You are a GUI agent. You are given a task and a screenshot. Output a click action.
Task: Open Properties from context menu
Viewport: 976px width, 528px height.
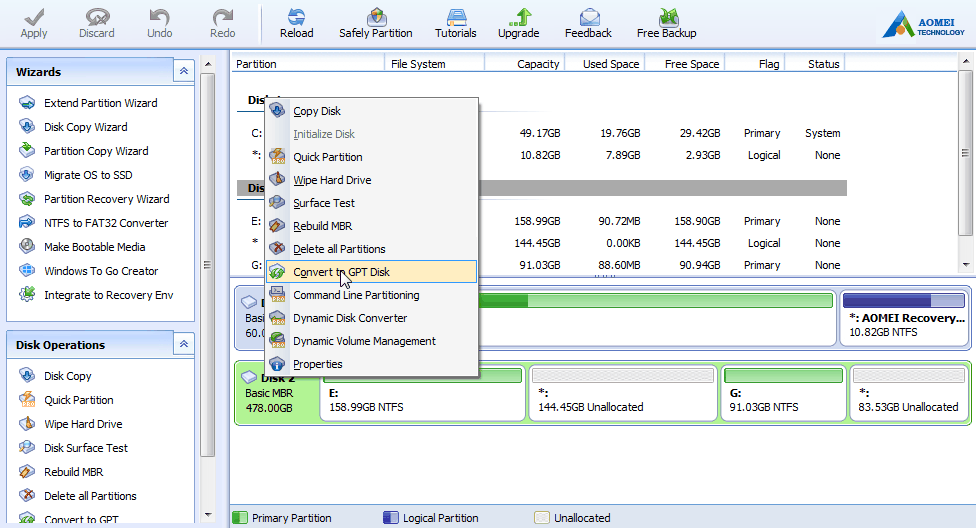pos(372,364)
